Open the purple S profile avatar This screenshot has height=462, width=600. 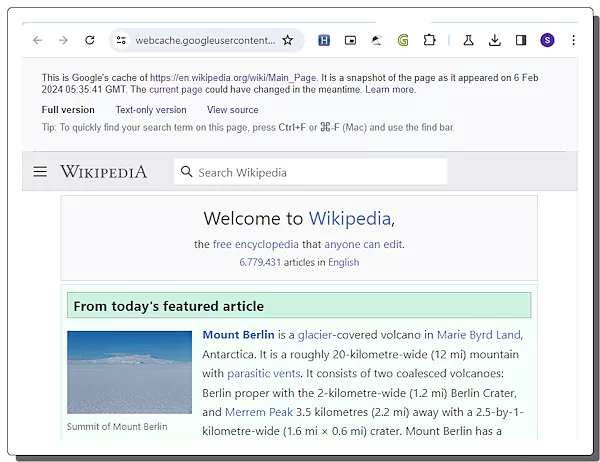click(x=547, y=40)
